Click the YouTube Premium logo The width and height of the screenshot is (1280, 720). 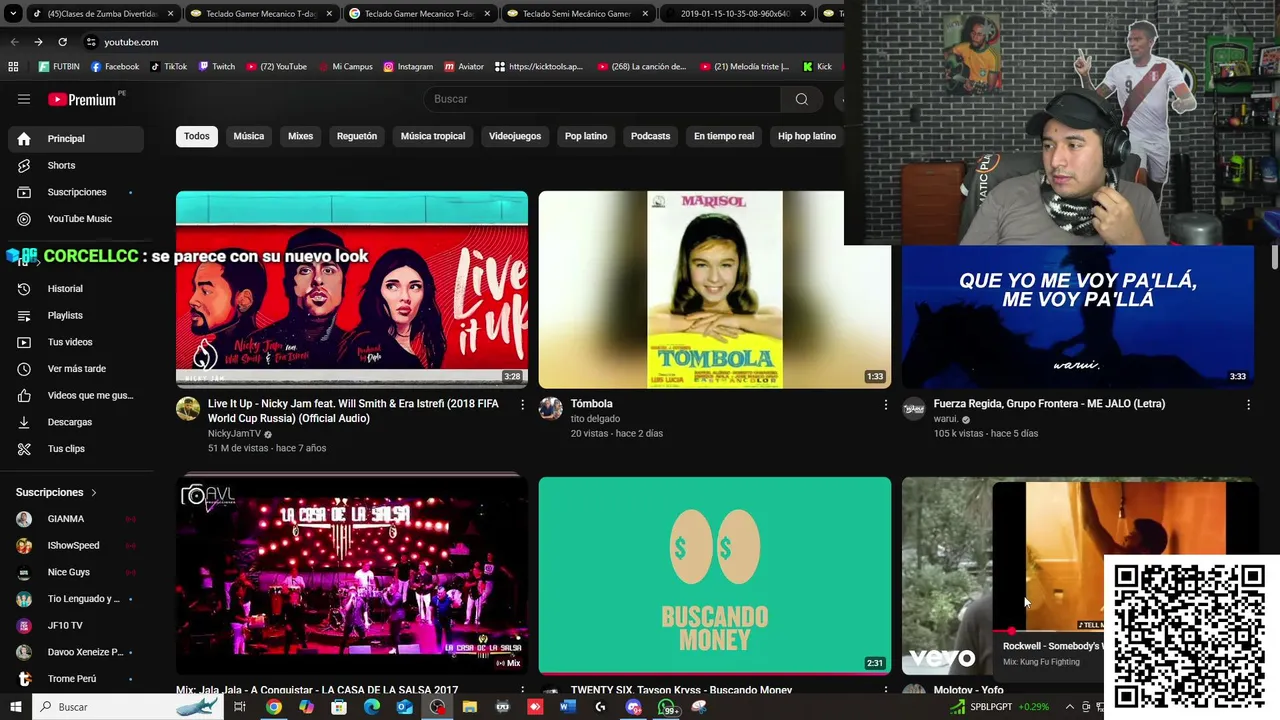click(82, 99)
